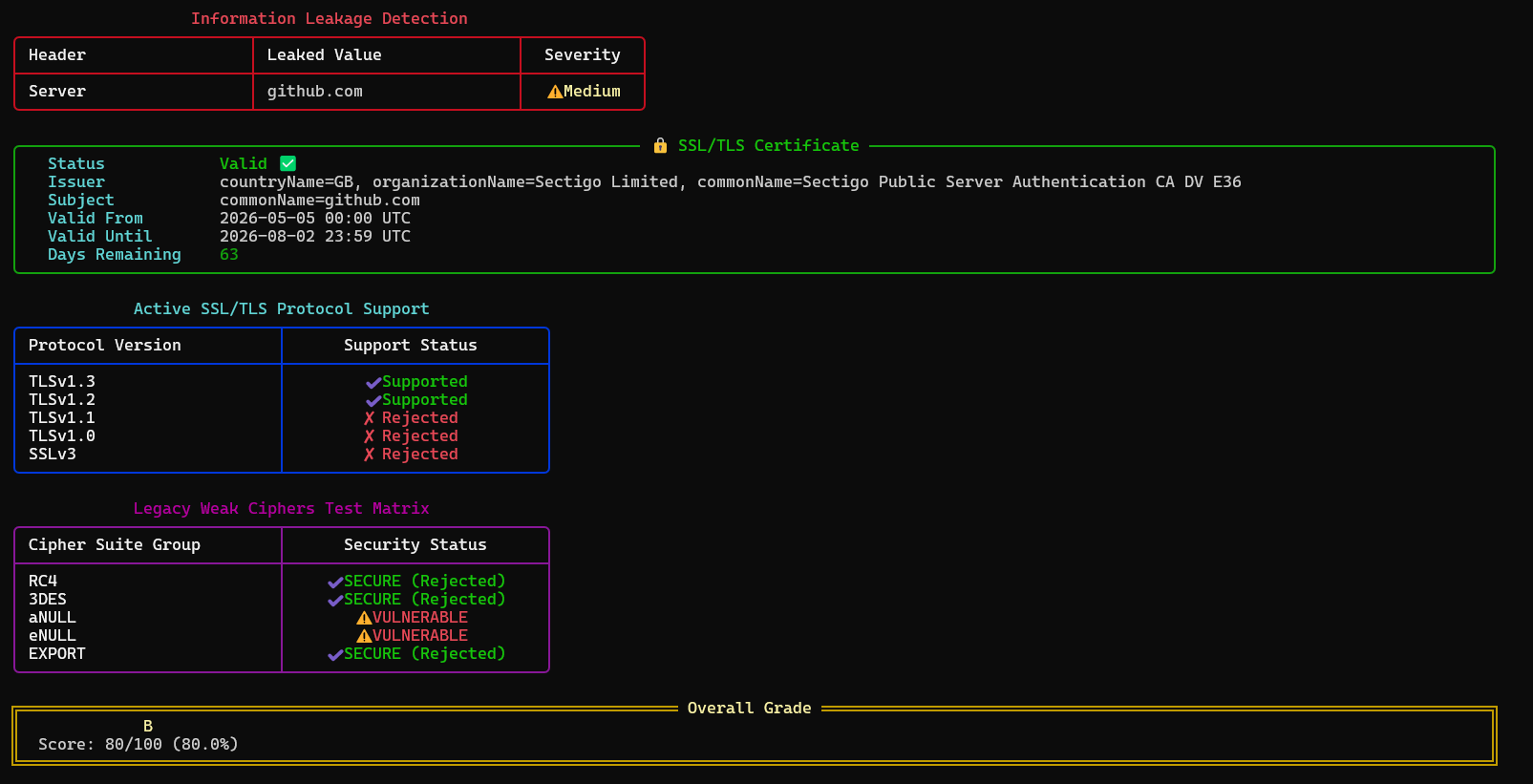Click the TLSv1.3 protocol entry
The height and width of the screenshot is (784, 1533).
(62, 381)
